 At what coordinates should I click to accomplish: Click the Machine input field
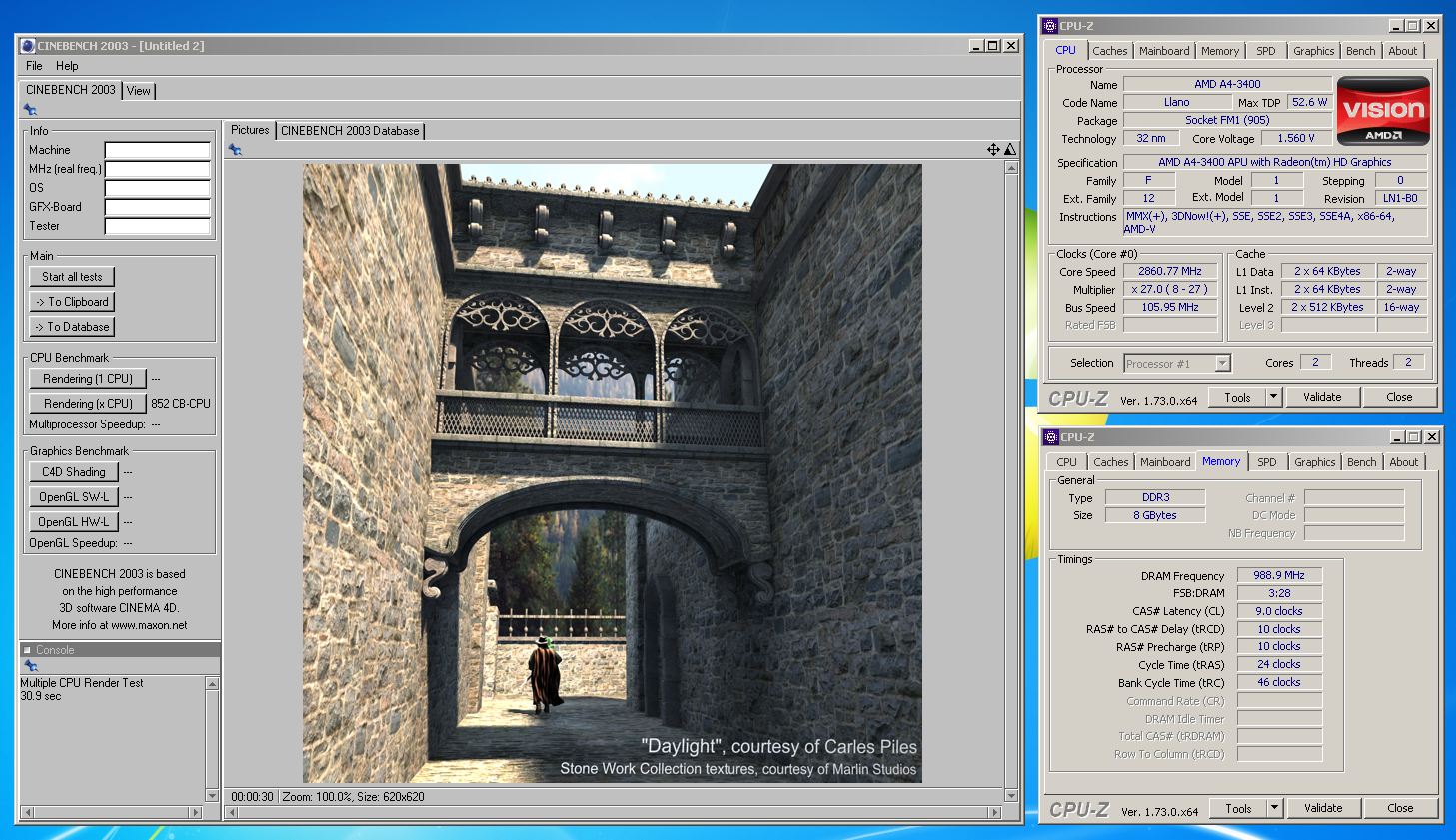coord(158,150)
